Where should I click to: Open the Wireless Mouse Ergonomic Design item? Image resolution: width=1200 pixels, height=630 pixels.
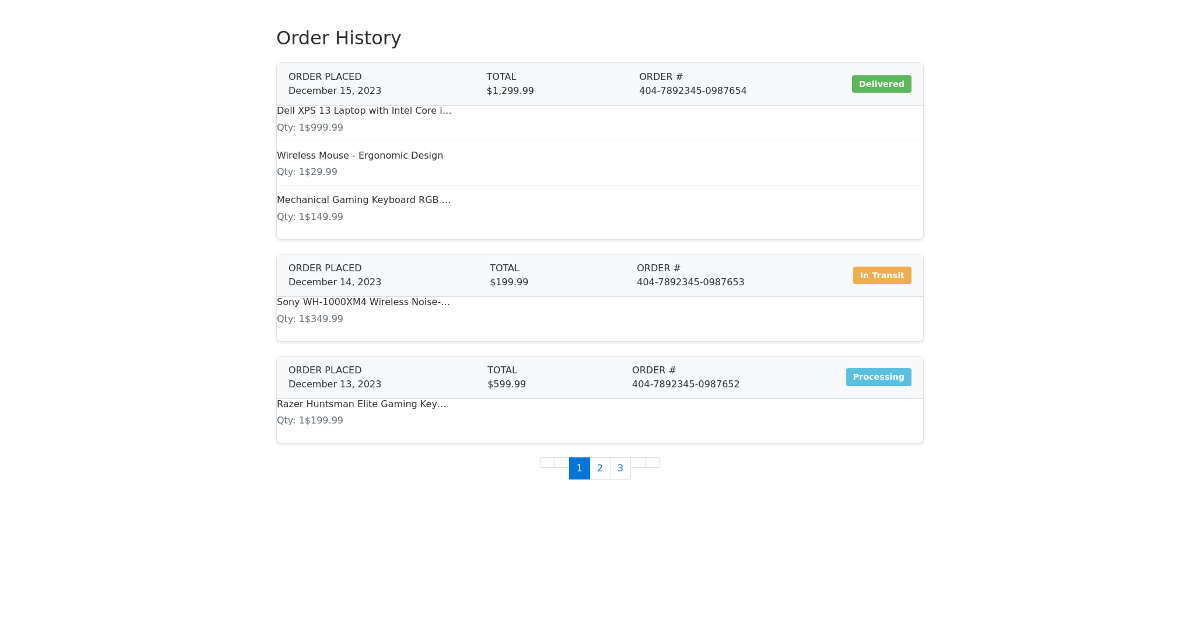pos(360,155)
